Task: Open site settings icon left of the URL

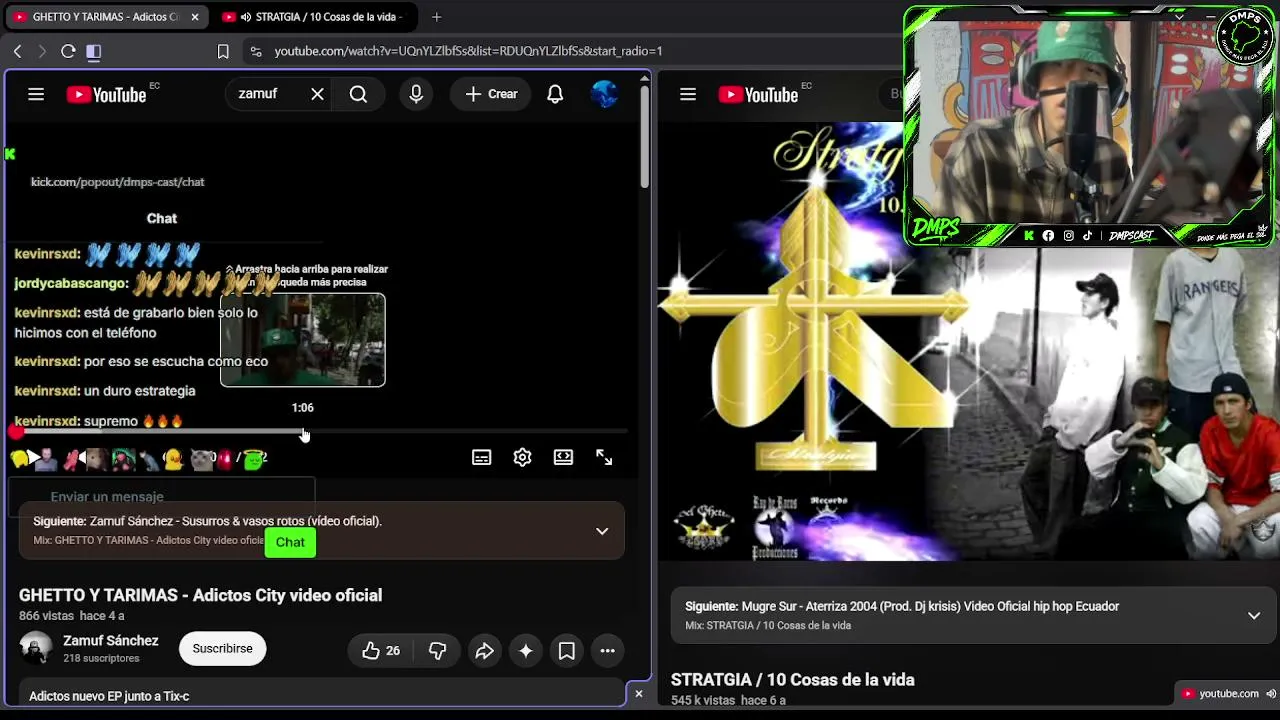Action: 256,51
